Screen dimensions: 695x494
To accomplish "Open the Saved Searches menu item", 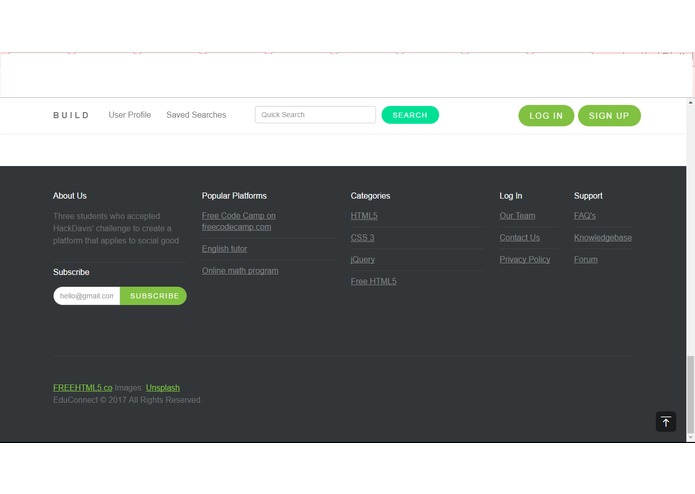I will click(196, 115).
